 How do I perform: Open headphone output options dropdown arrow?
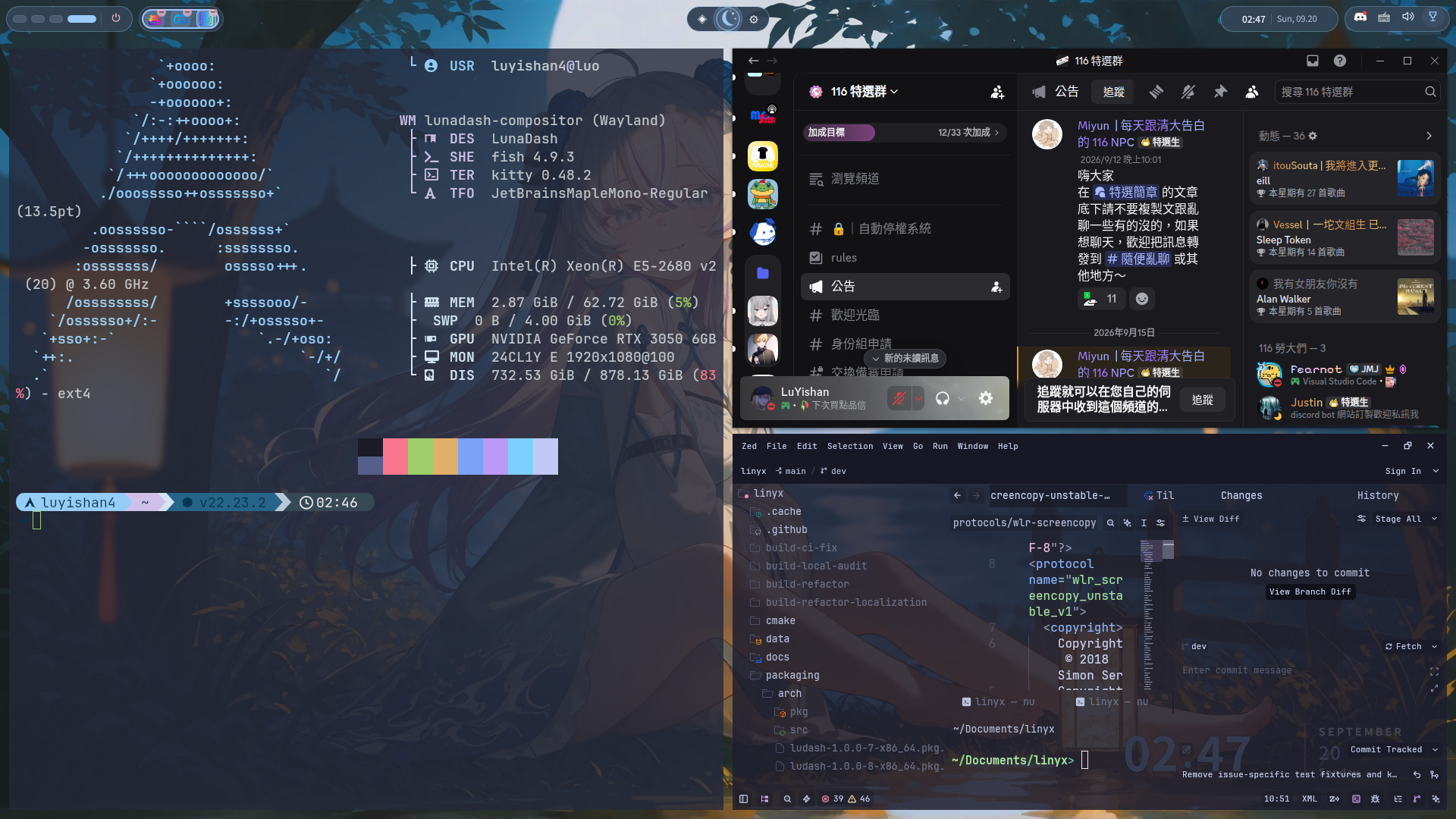(x=962, y=398)
